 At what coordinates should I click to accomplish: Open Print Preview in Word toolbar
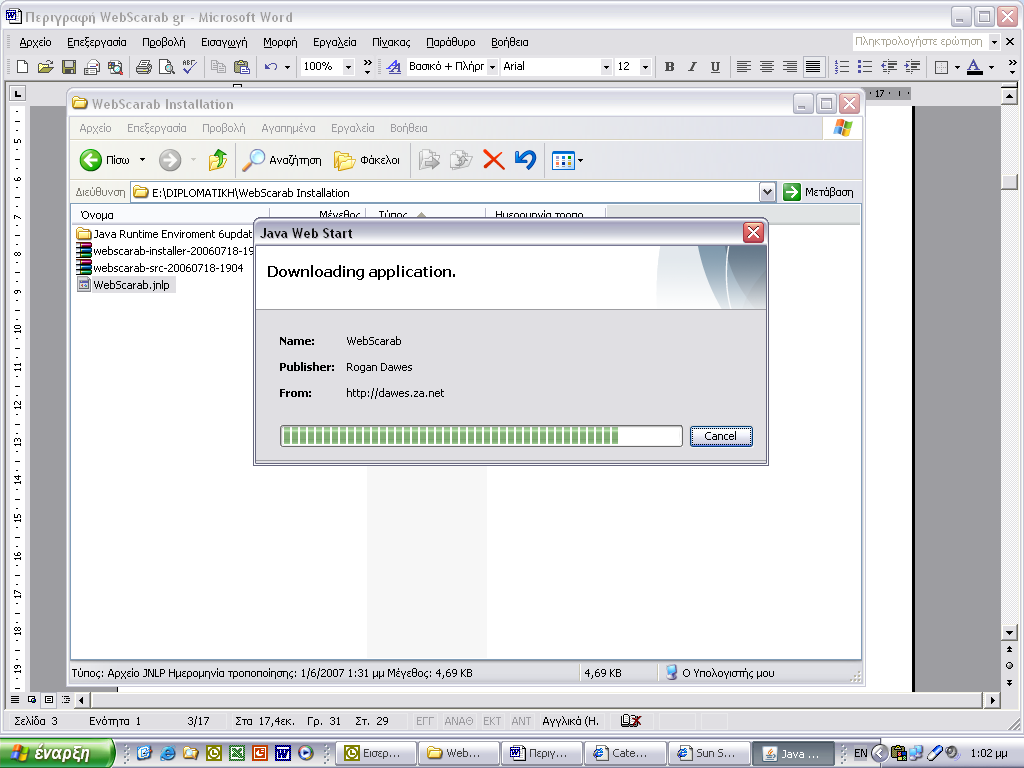(167, 67)
